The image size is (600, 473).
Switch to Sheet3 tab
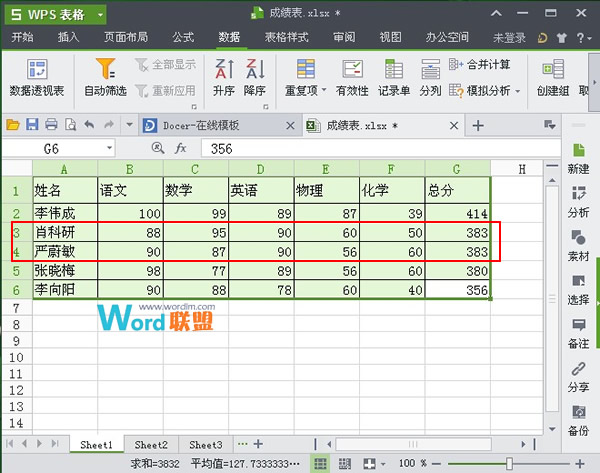tap(206, 445)
